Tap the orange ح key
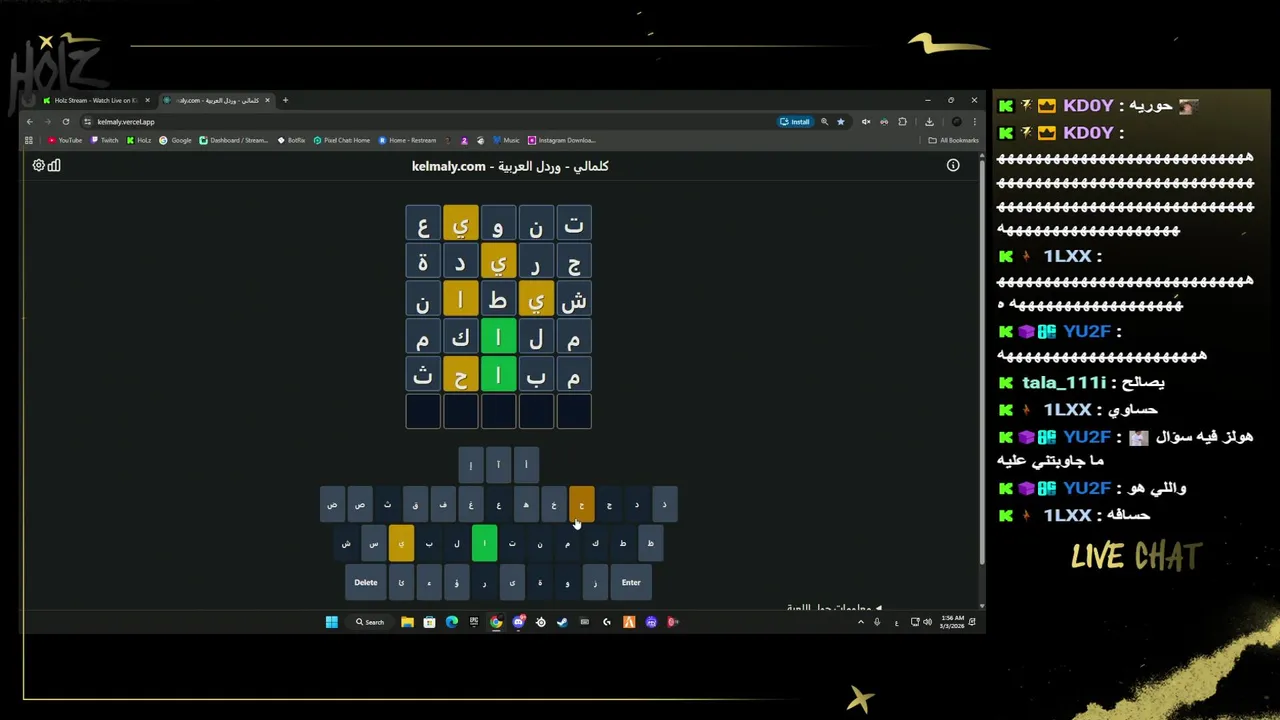Viewport: 1280px width, 720px height. [x=582, y=504]
